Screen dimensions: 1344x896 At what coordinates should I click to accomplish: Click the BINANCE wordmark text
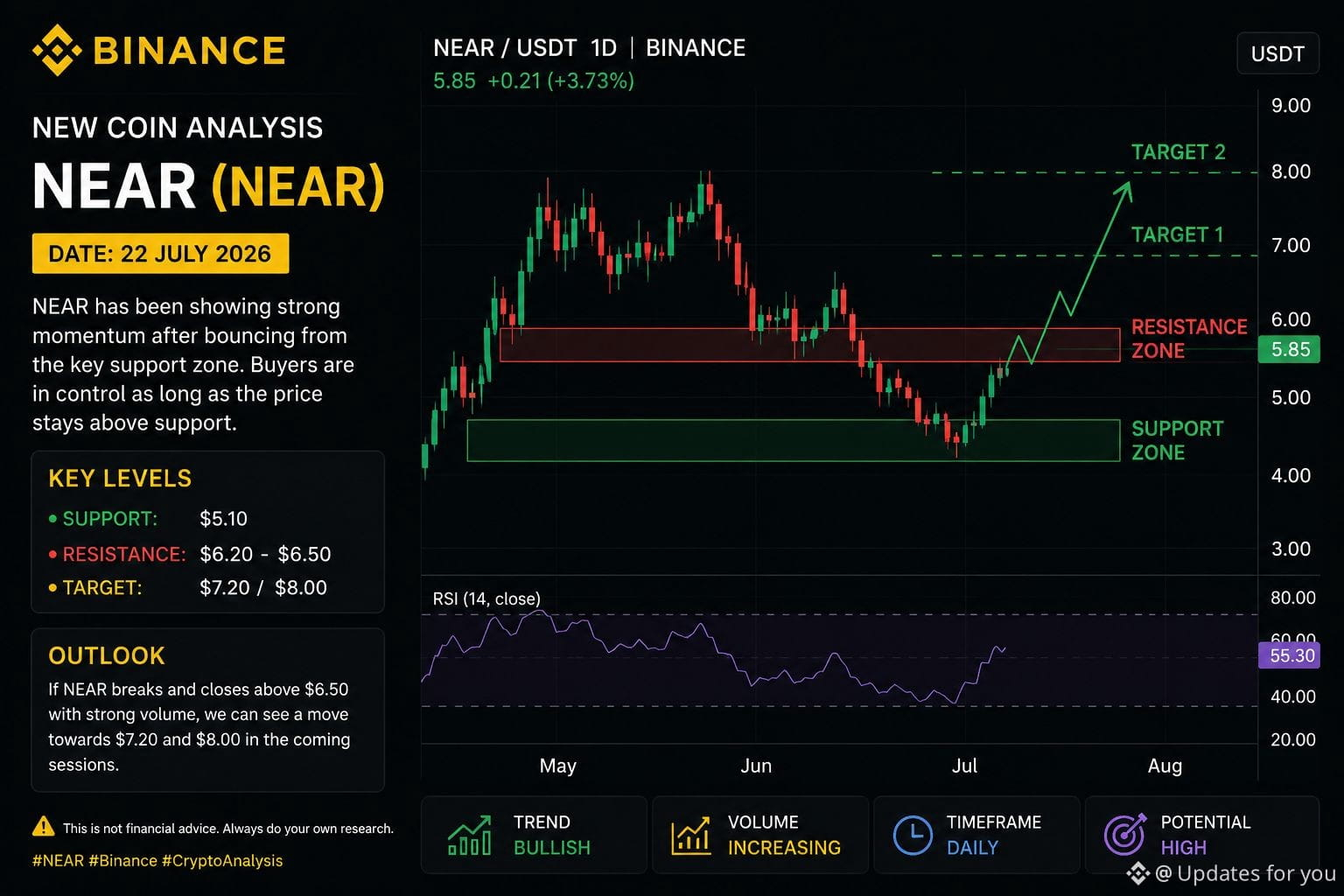coord(190,50)
